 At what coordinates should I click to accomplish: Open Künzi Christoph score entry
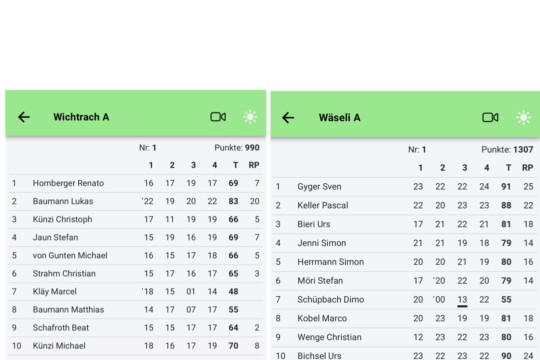point(136,219)
